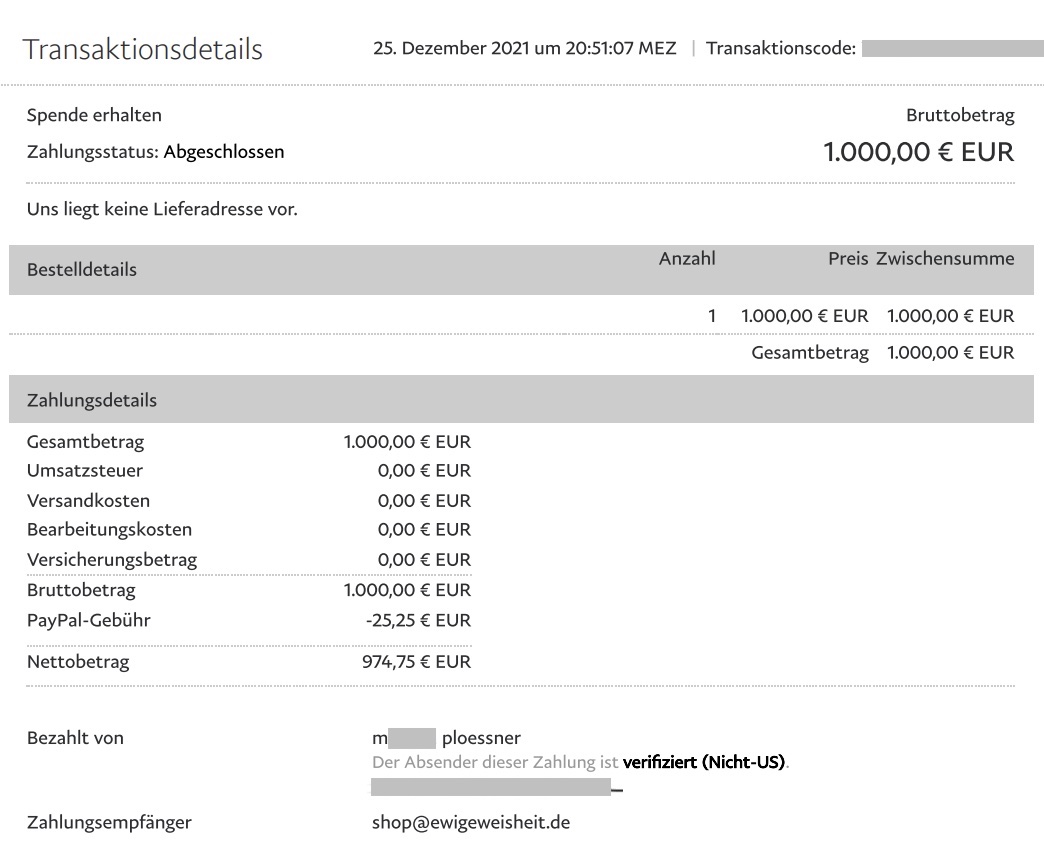Select the Bearbeitungskosten amount 0,00 € EUR
Image resolution: width=1044 pixels, height=848 pixels.
[x=424, y=530]
